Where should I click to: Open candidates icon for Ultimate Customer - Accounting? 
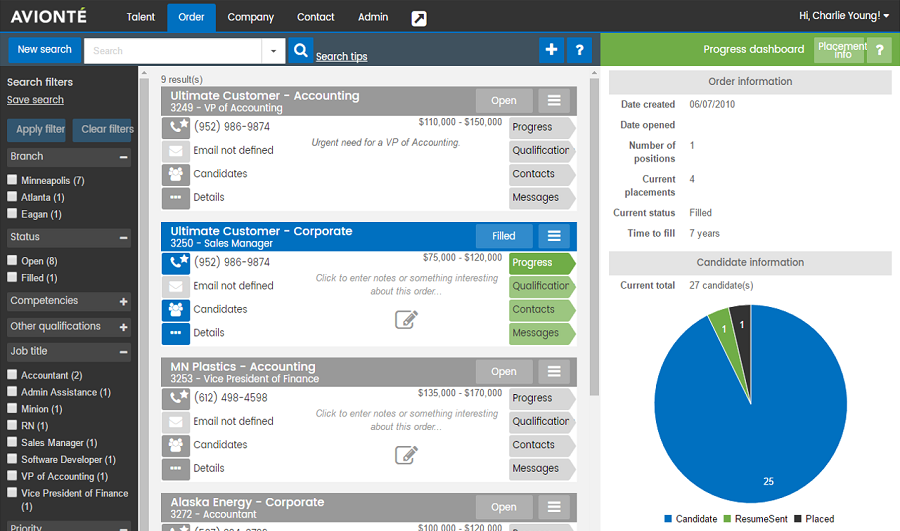pos(176,174)
